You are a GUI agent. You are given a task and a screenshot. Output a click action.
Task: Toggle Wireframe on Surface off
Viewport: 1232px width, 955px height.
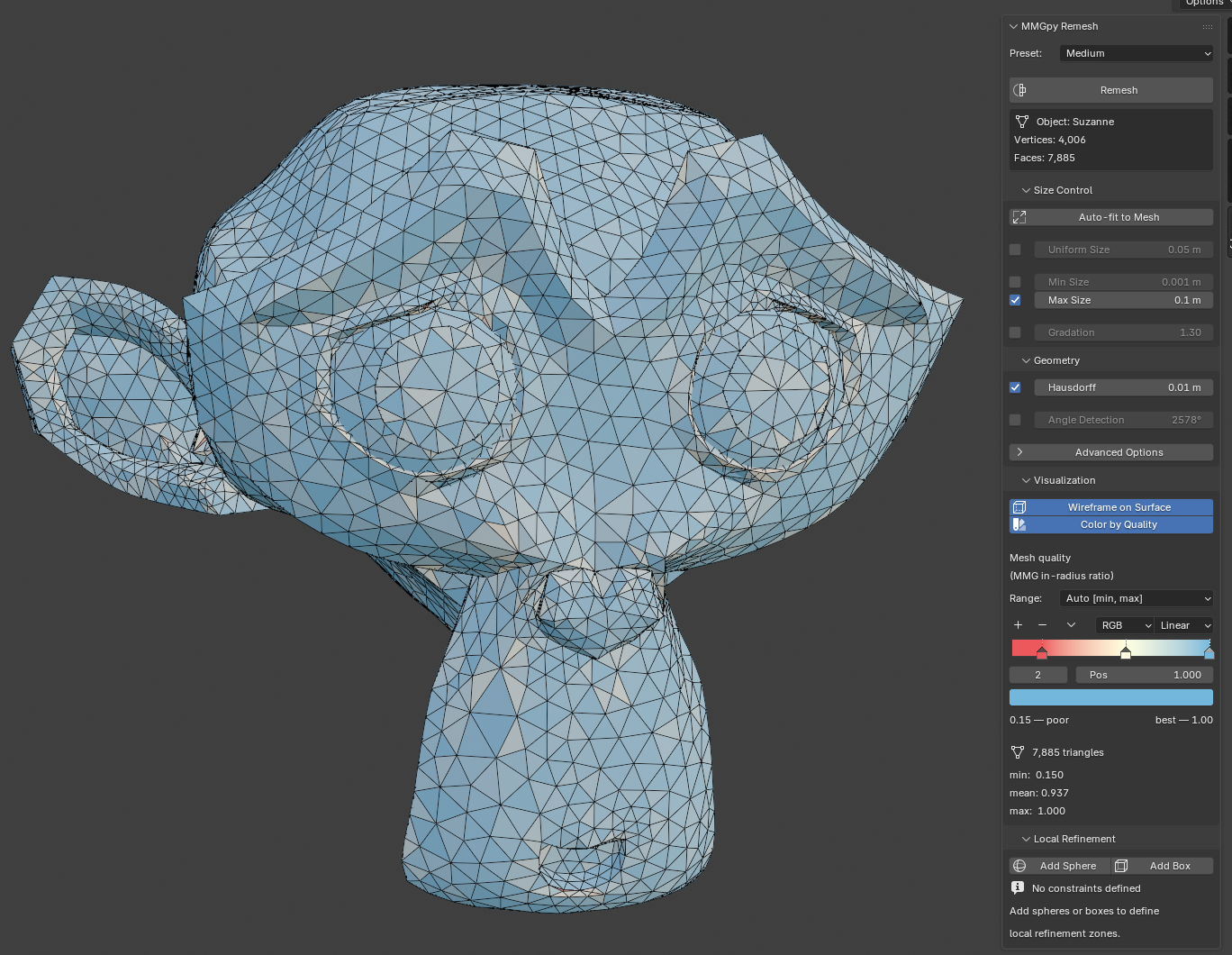pyautogui.click(x=1111, y=507)
